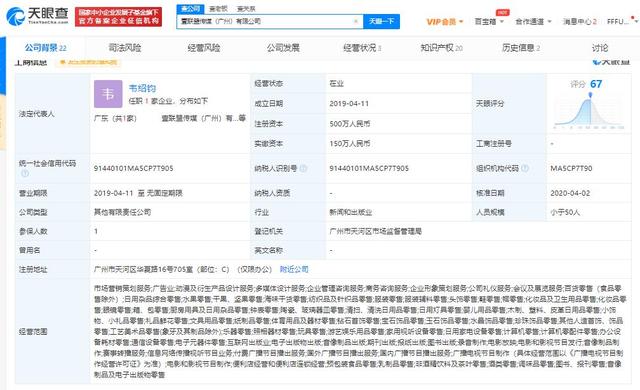The image size is (640, 390).
Task: Open legal representative 韦绍钧 profile link
Action: pyautogui.click(x=142, y=88)
